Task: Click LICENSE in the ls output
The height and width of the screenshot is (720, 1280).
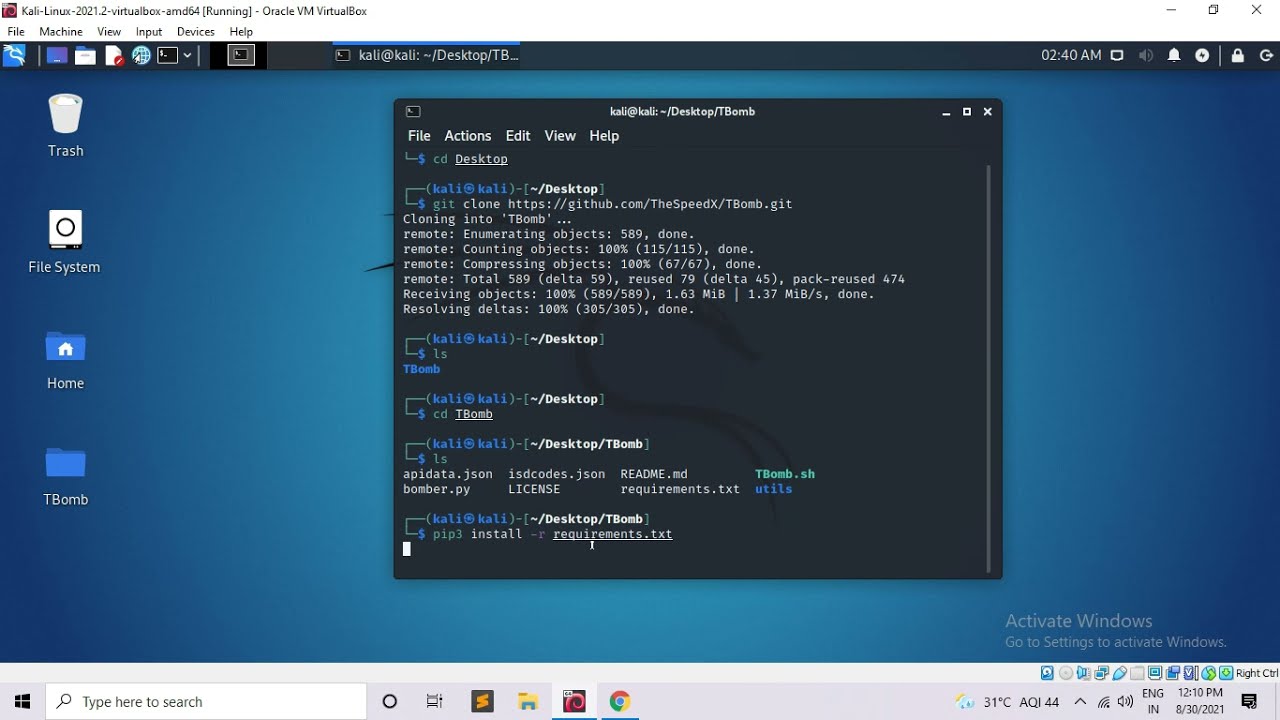Action: pyautogui.click(x=534, y=489)
